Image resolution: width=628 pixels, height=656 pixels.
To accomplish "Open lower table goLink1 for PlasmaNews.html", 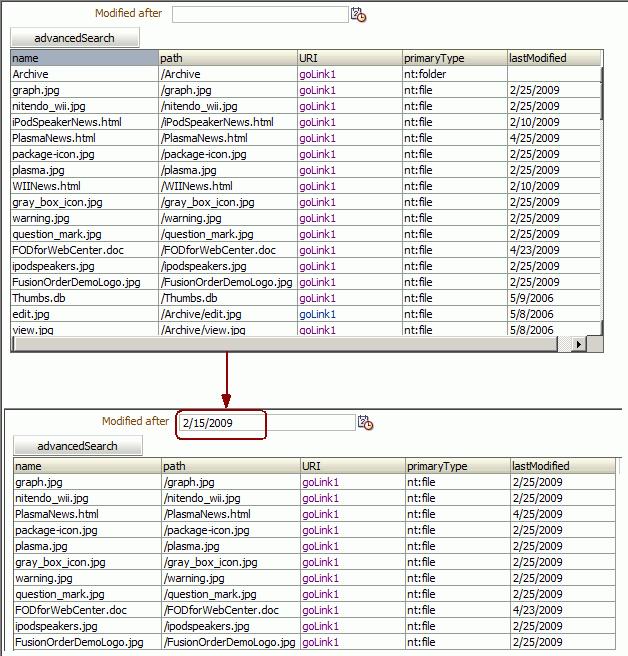I will [320, 514].
